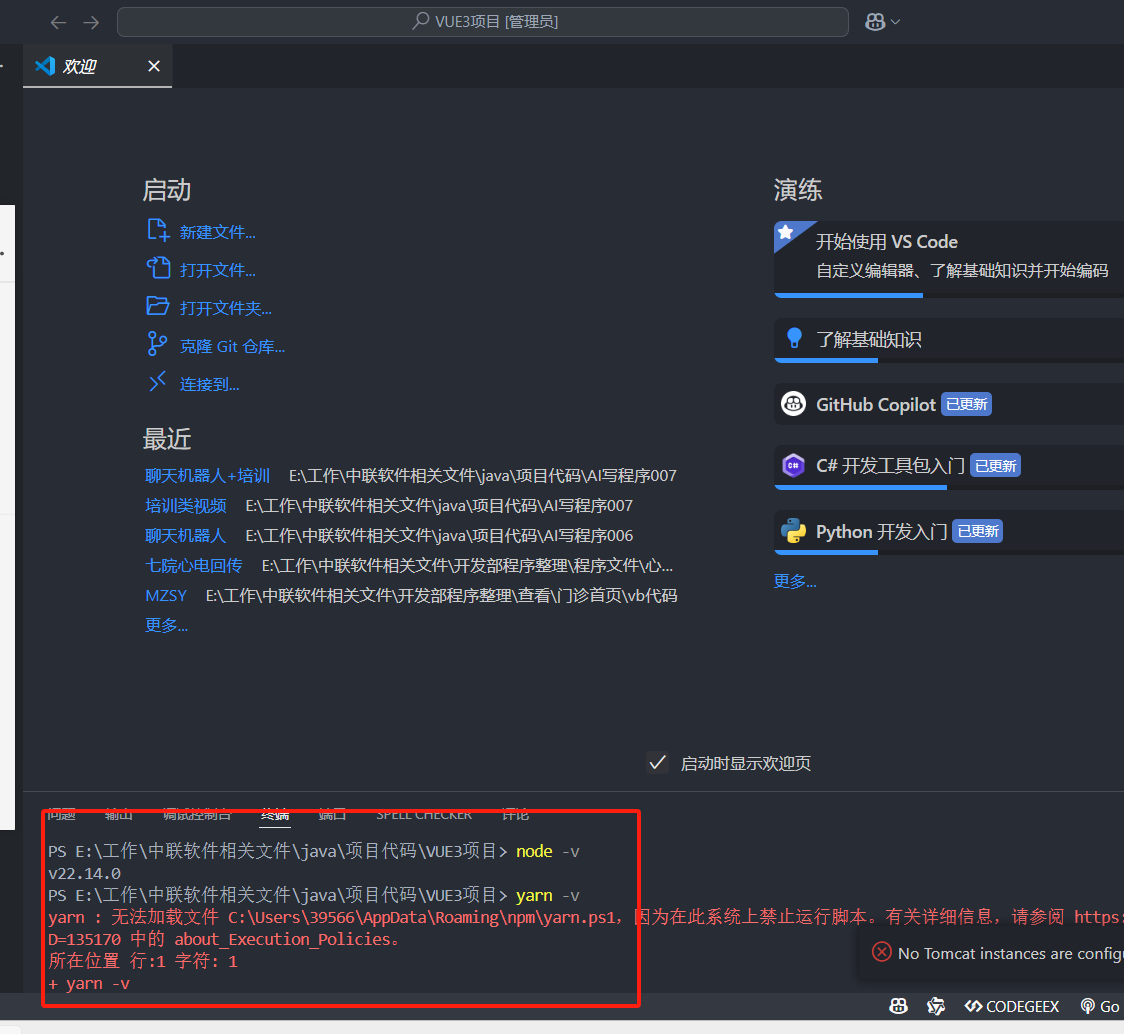This screenshot has height=1034, width=1124.
Task: Open 连接到... link
Action: pos(209,384)
